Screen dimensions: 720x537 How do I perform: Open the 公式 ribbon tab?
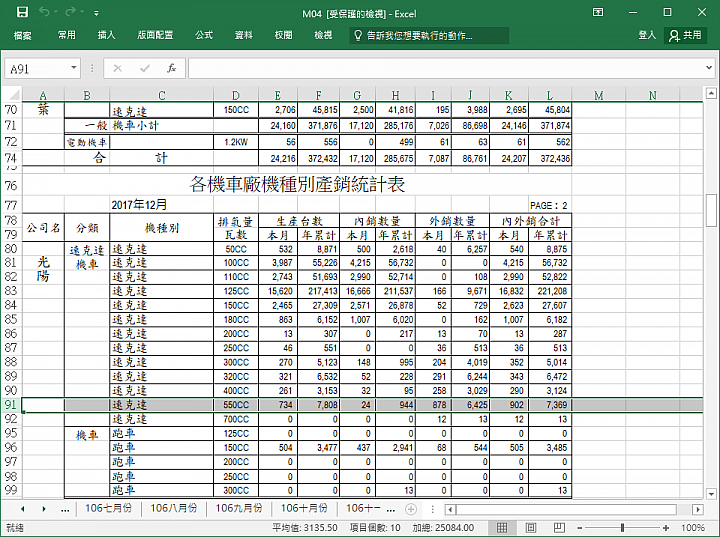pos(204,35)
